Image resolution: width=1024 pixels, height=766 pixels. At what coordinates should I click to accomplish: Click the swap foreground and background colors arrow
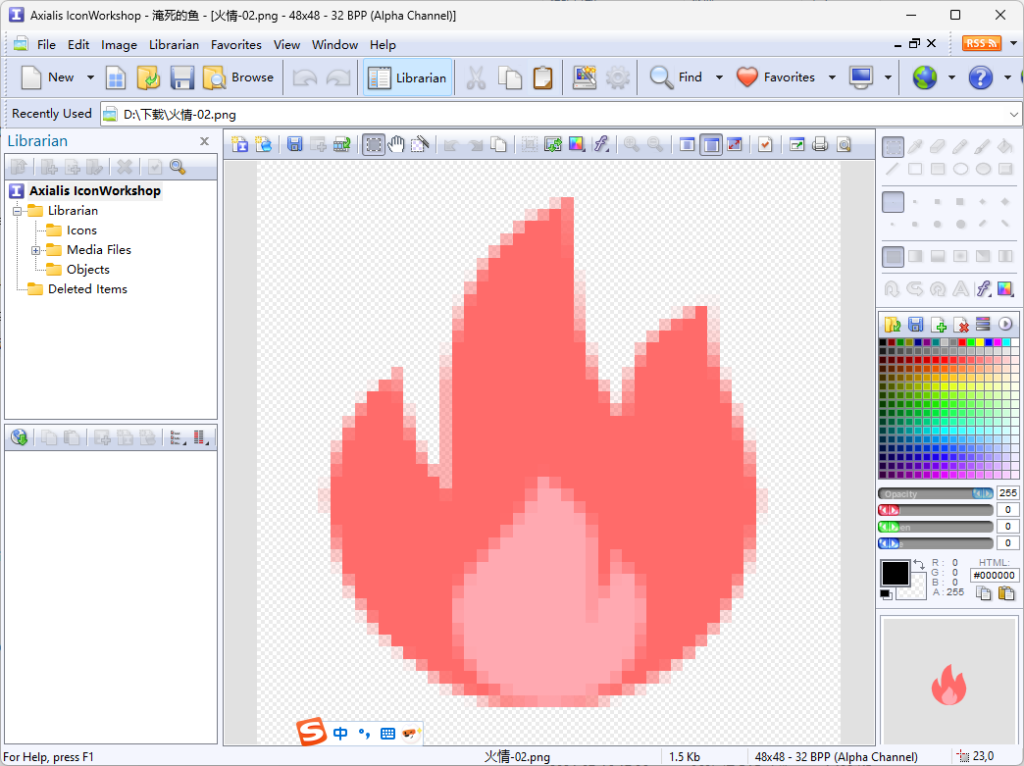[x=919, y=564]
